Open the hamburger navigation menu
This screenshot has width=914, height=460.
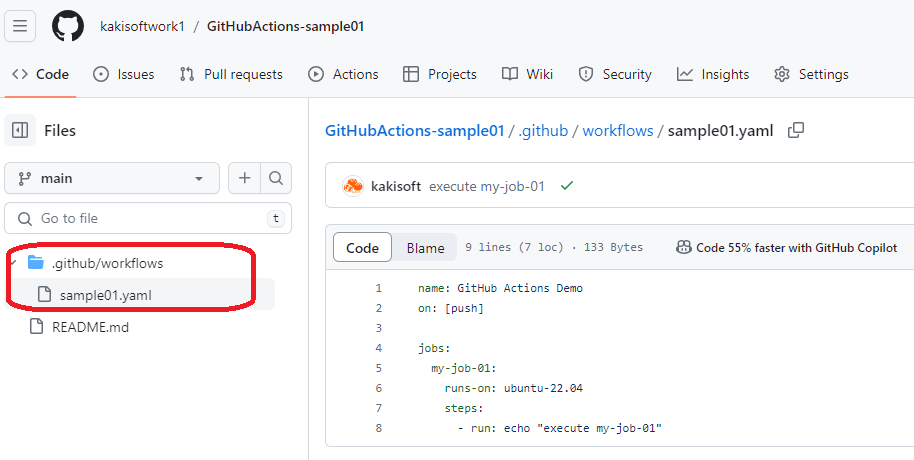(20, 26)
